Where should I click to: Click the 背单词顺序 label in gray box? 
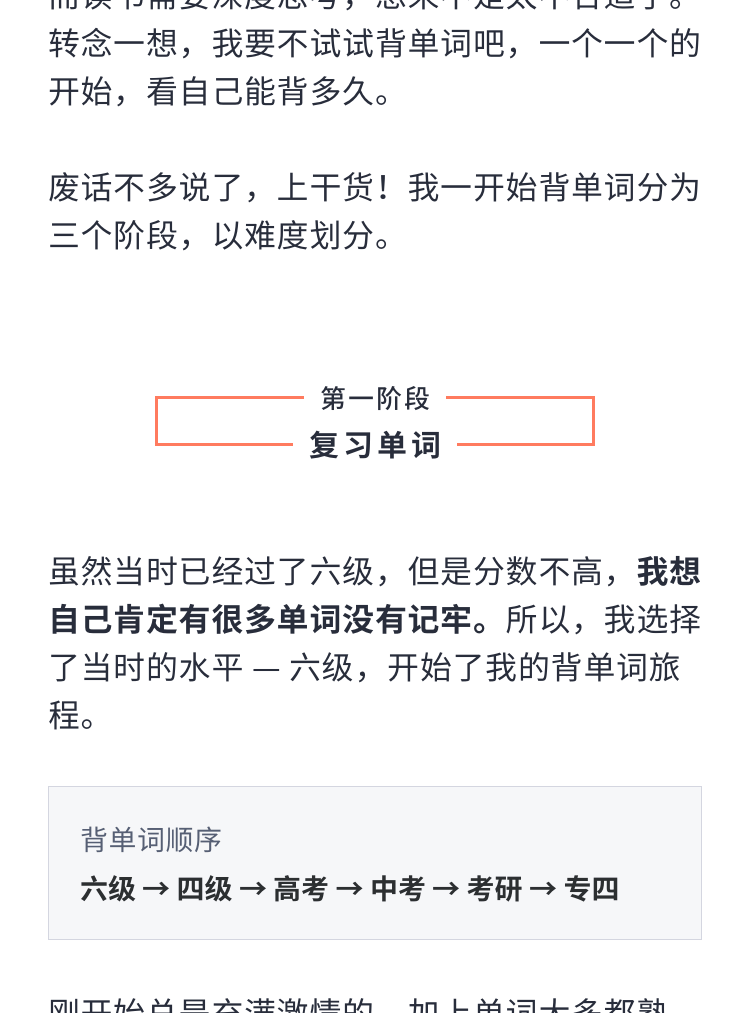[x=151, y=840]
